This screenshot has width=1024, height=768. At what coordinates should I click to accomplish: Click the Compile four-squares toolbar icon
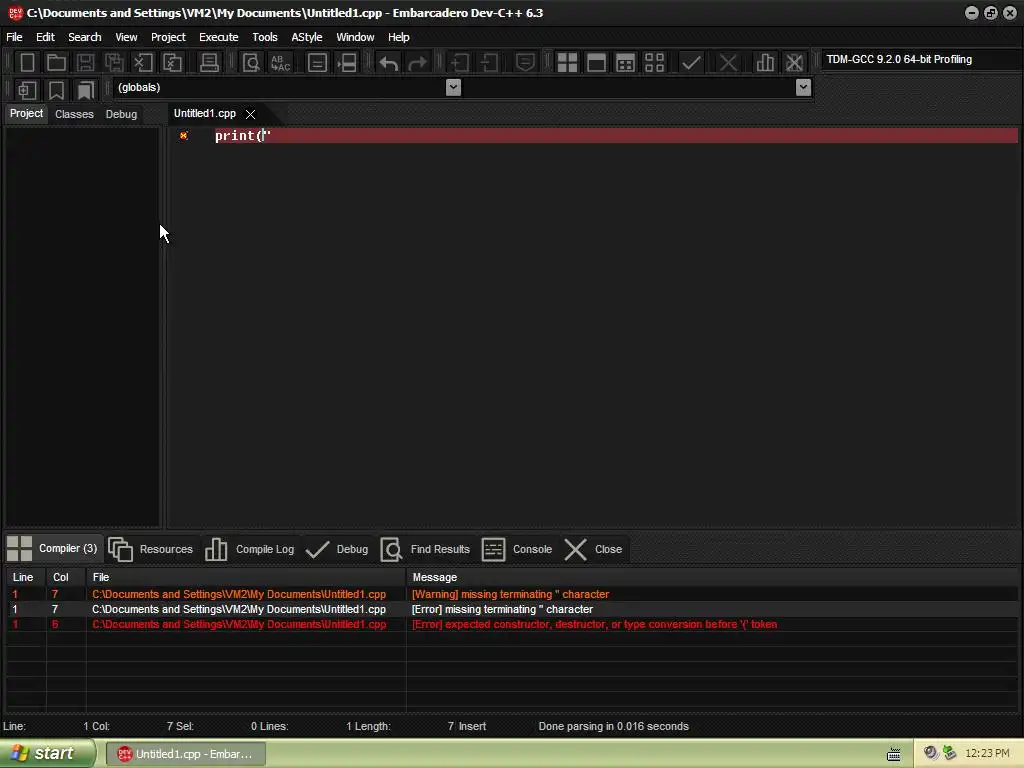567,63
